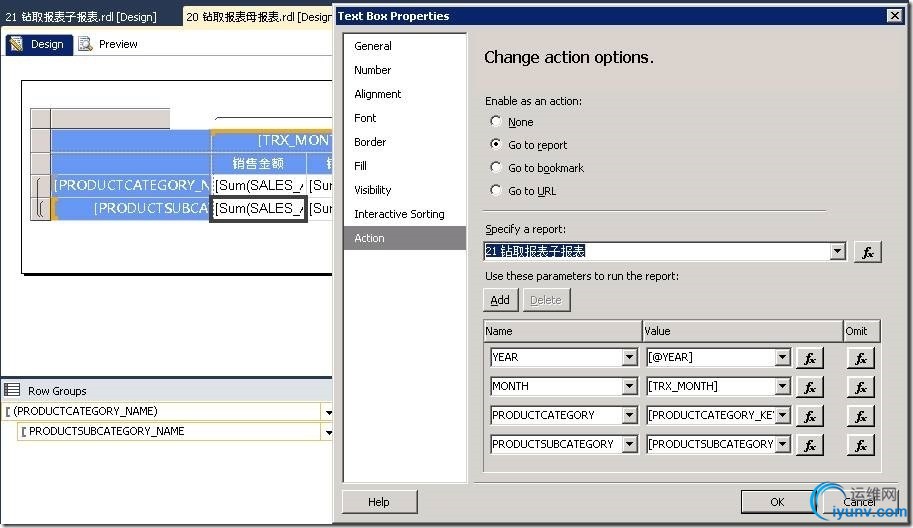The width and height of the screenshot is (913, 528).
Task: Select the Action properties page
Action: tap(405, 238)
